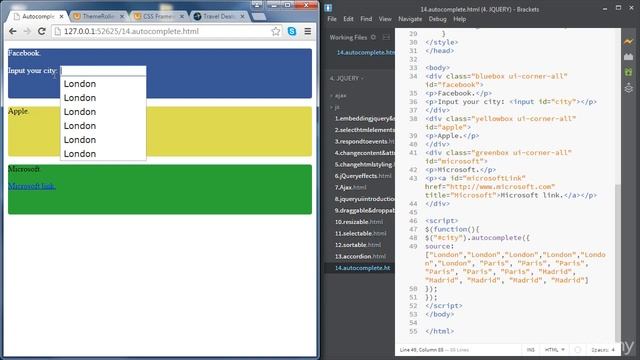
Task: Click the Brackets app icon in title bar
Action: pyautogui.click(x=329, y=8)
